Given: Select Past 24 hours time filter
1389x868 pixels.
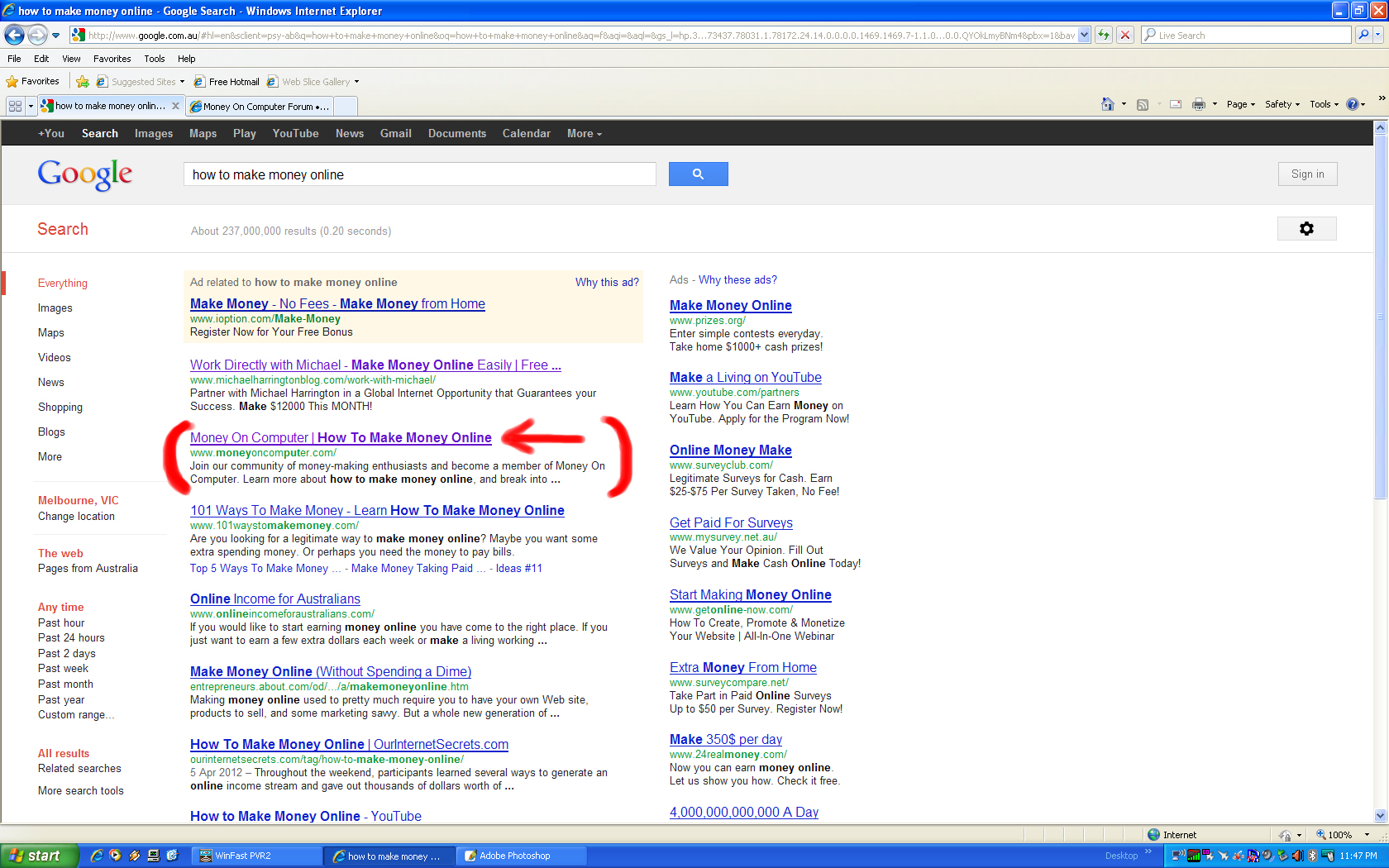Looking at the screenshot, I should 71,637.
